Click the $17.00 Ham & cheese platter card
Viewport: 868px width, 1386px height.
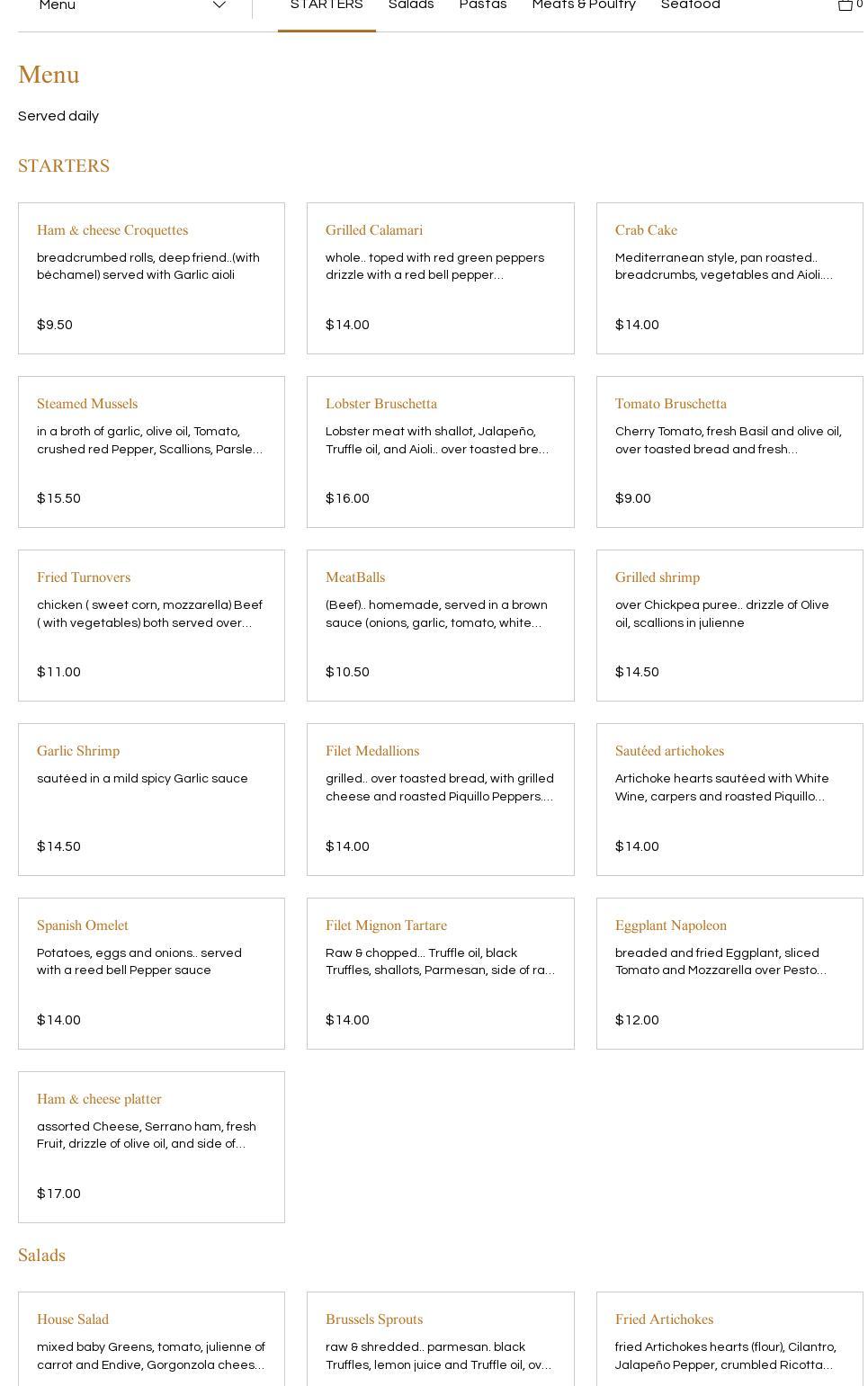151,1147
